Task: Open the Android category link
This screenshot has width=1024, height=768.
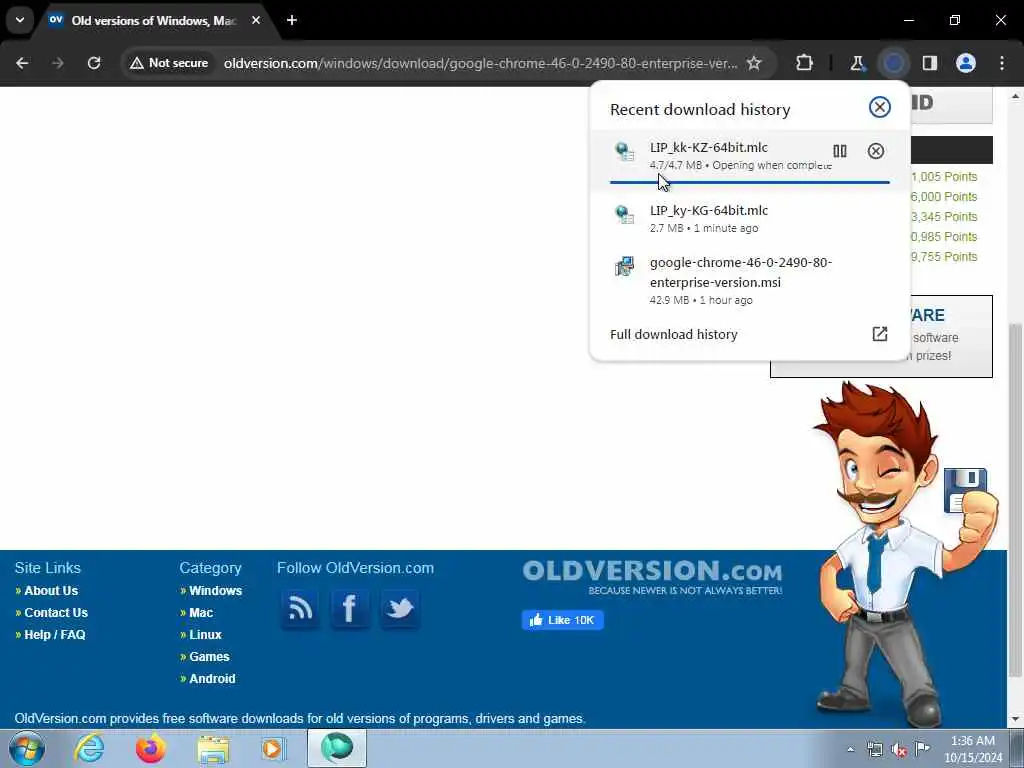Action: click(212, 679)
